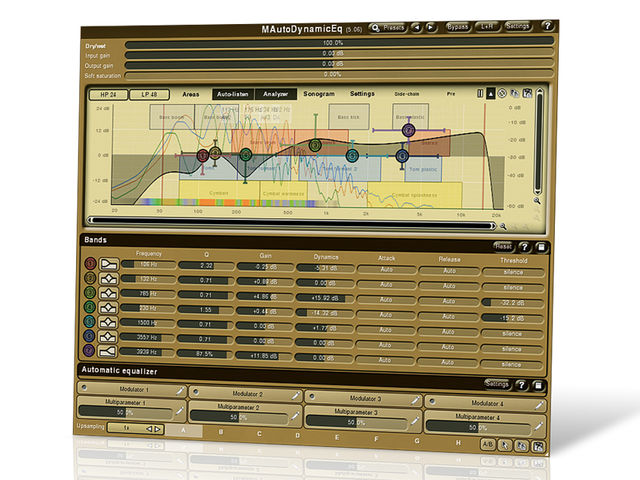Screen dimensions: 640x480
Task: Adjust the Output gain slider
Action: 339,64
